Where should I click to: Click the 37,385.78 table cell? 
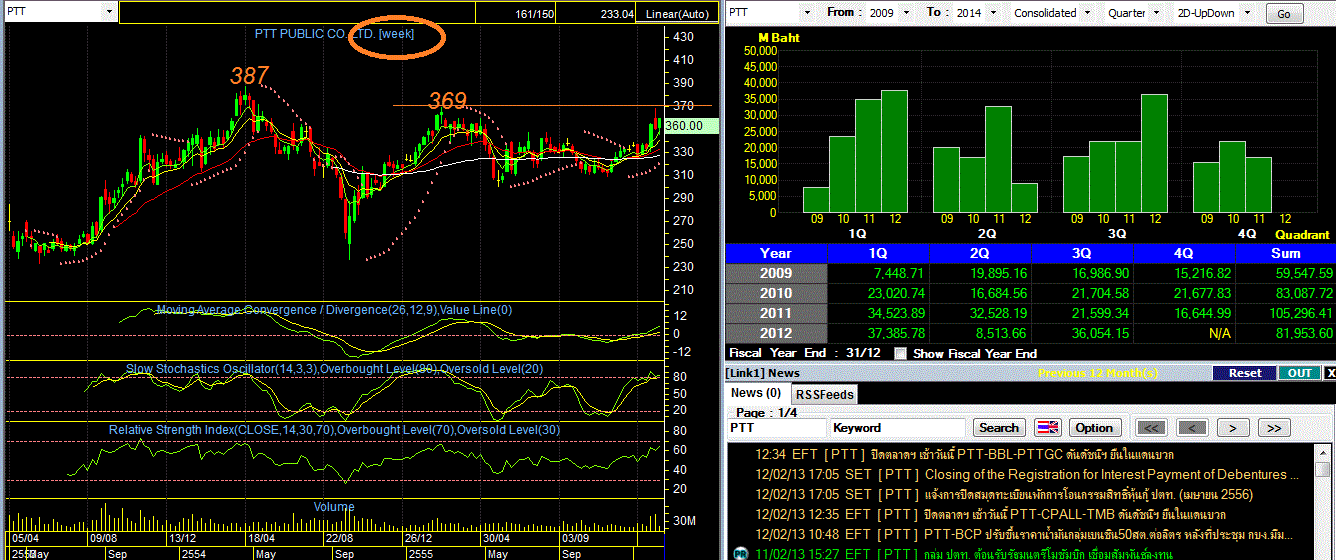(880, 333)
